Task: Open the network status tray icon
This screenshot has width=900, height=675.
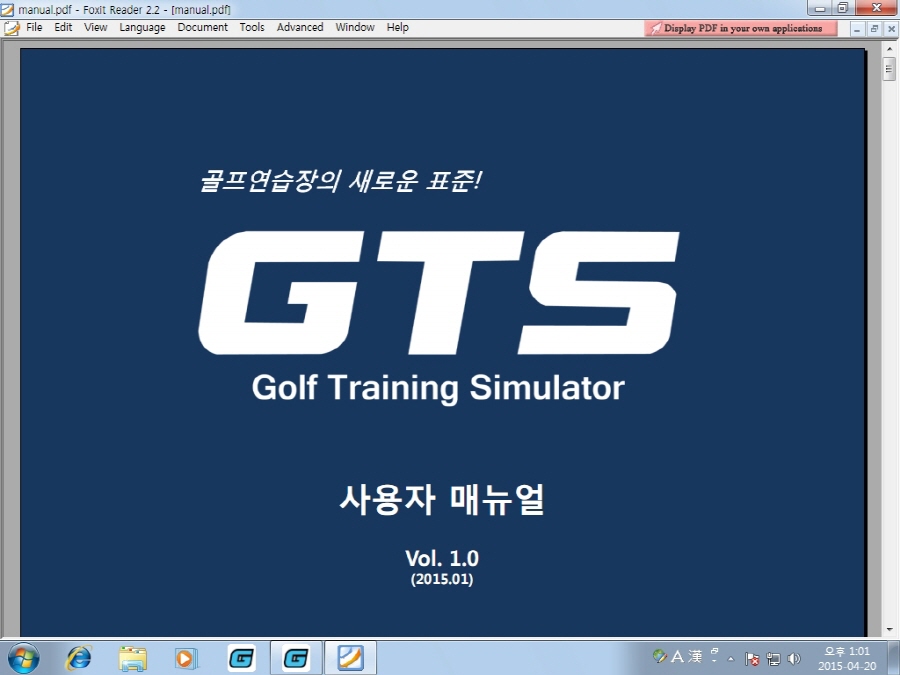Action: [x=773, y=659]
